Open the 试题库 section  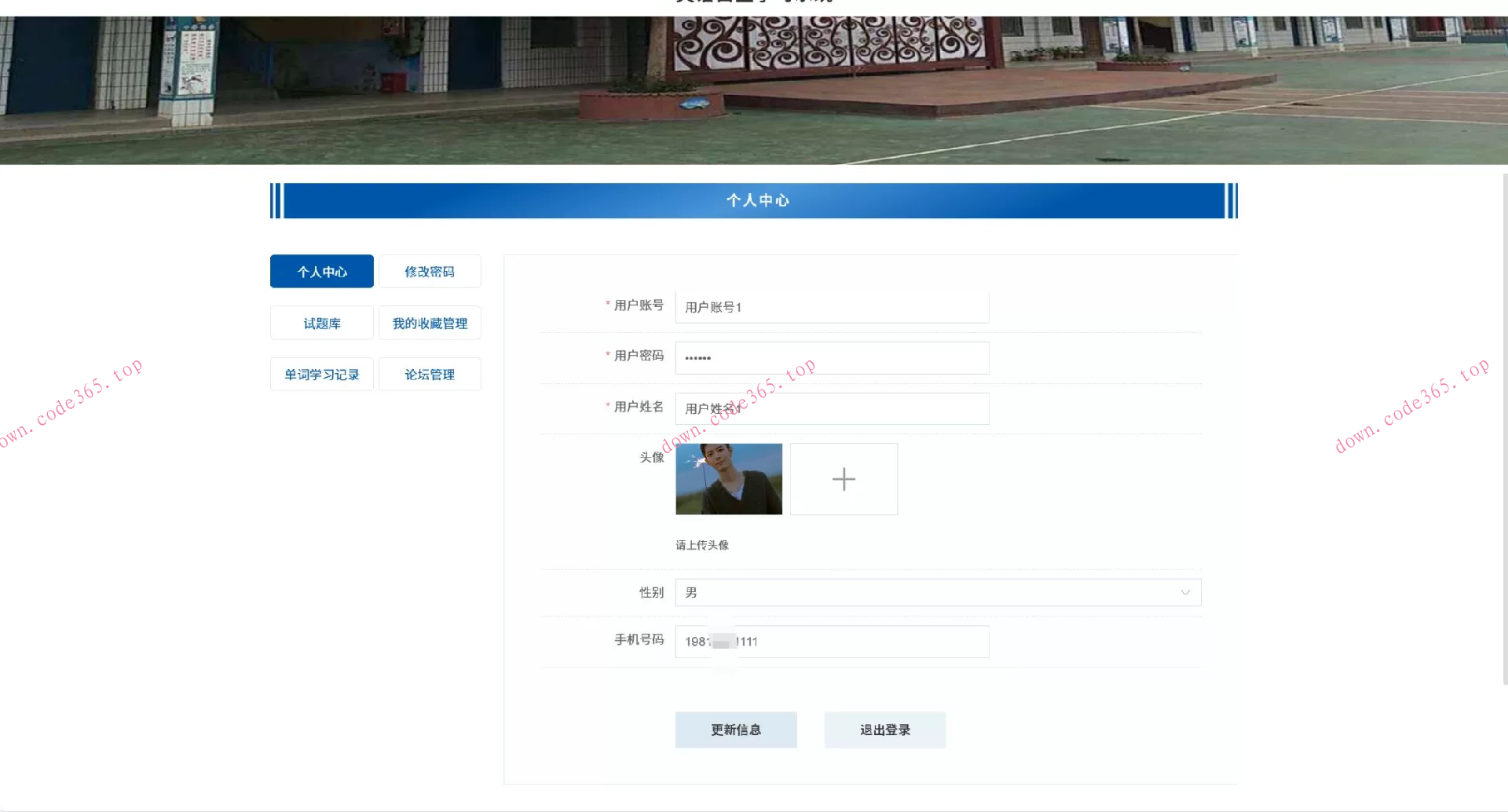tap(321, 322)
